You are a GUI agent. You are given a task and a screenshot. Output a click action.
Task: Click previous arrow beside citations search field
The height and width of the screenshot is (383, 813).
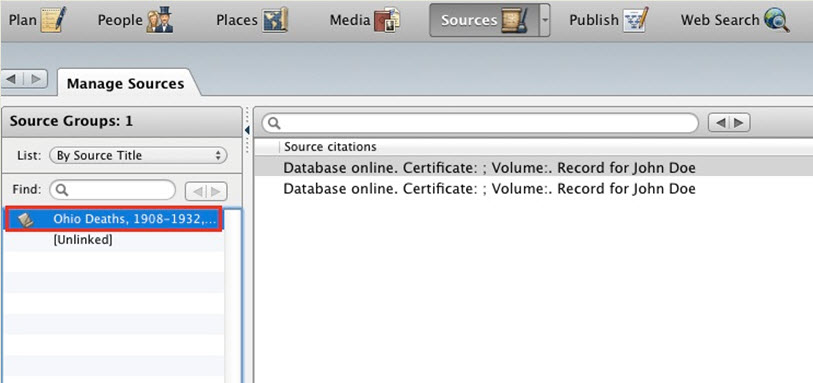coord(719,123)
